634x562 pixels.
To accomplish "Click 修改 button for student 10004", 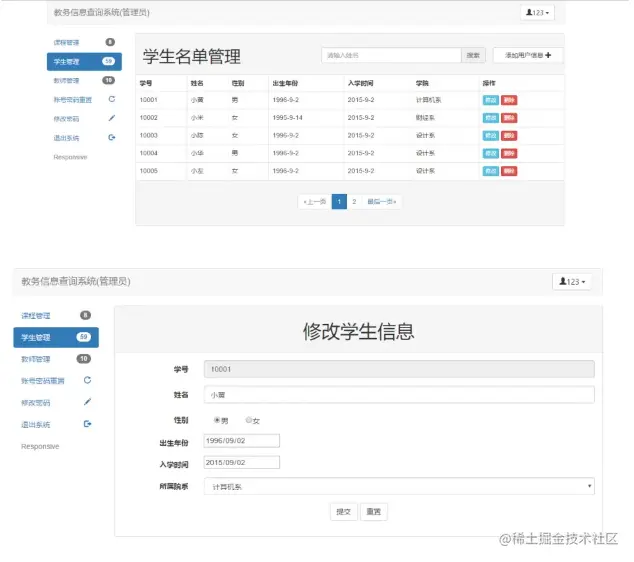I will [x=490, y=153].
